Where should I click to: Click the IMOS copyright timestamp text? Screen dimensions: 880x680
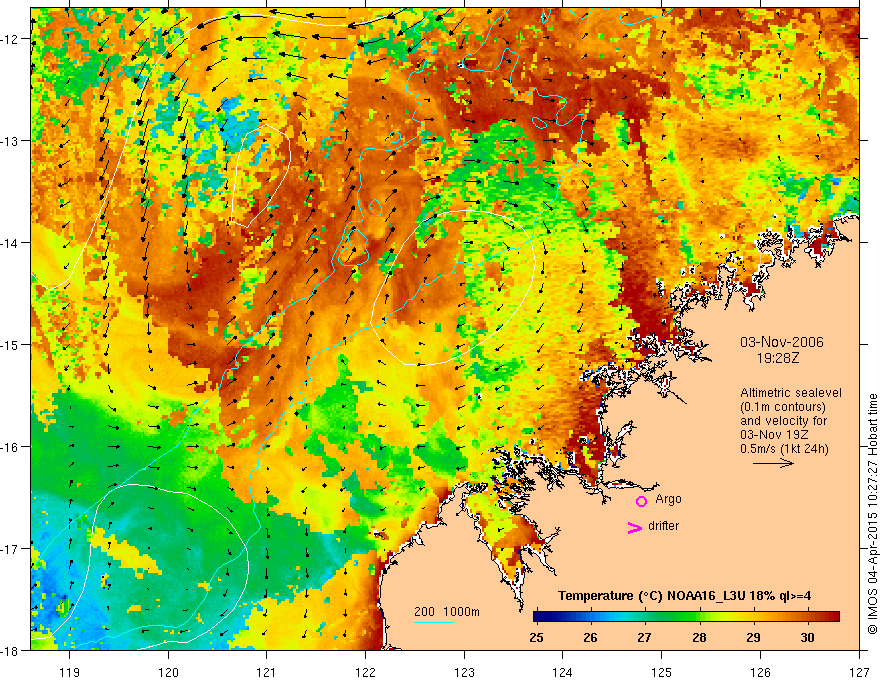pyautogui.click(x=872, y=513)
